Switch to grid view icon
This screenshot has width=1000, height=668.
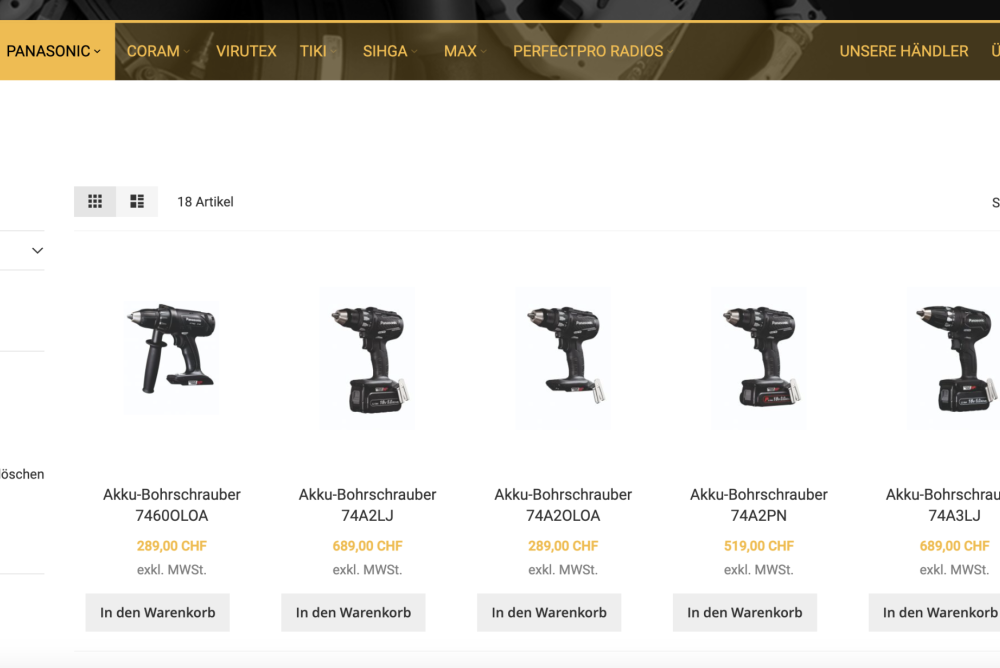(95, 202)
